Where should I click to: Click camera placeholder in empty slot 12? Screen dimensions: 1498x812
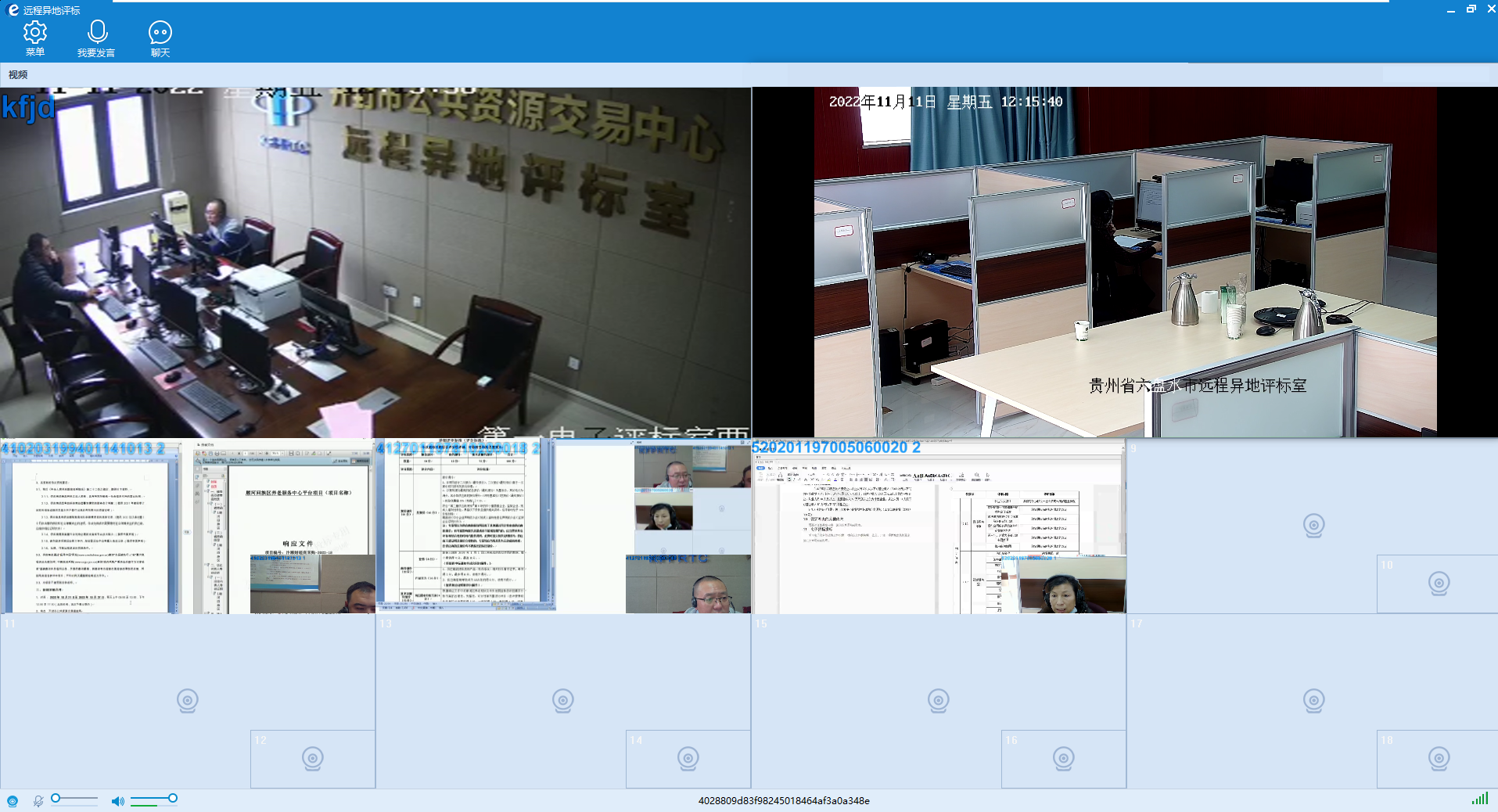313,758
